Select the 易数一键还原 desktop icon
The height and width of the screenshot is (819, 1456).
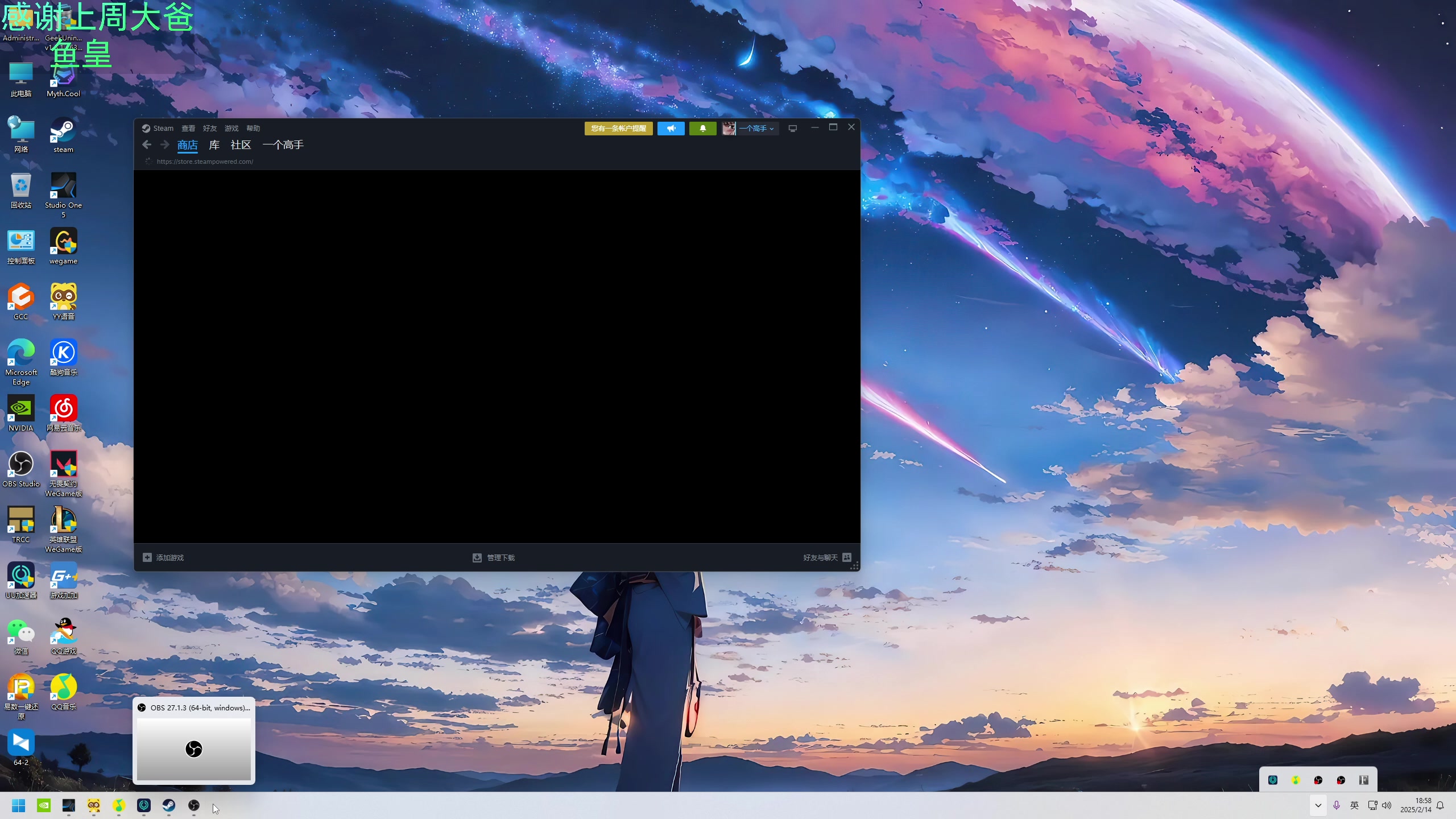[x=21, y=697]
